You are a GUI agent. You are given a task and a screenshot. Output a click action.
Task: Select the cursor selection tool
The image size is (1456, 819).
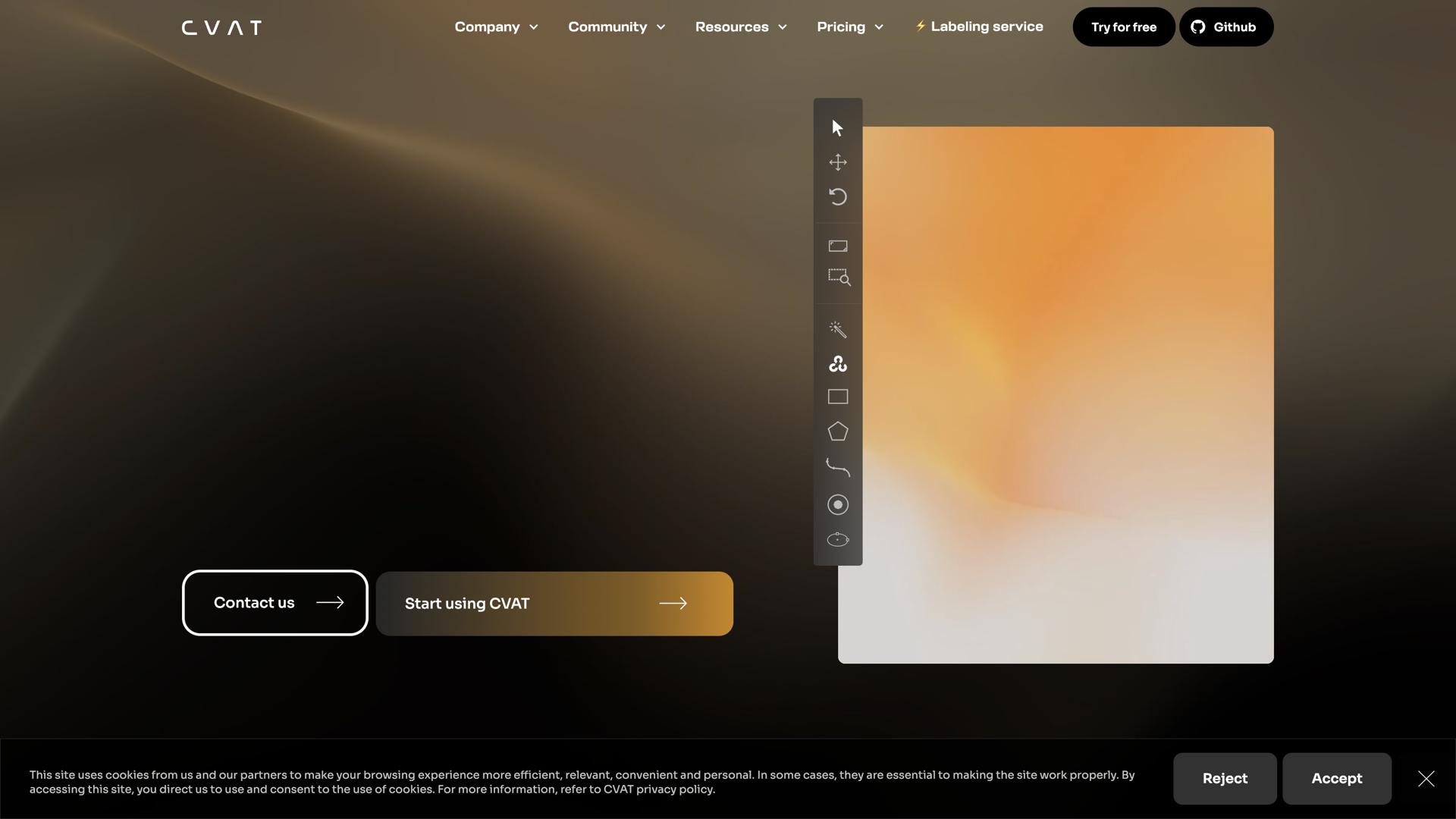click(837, 127)
